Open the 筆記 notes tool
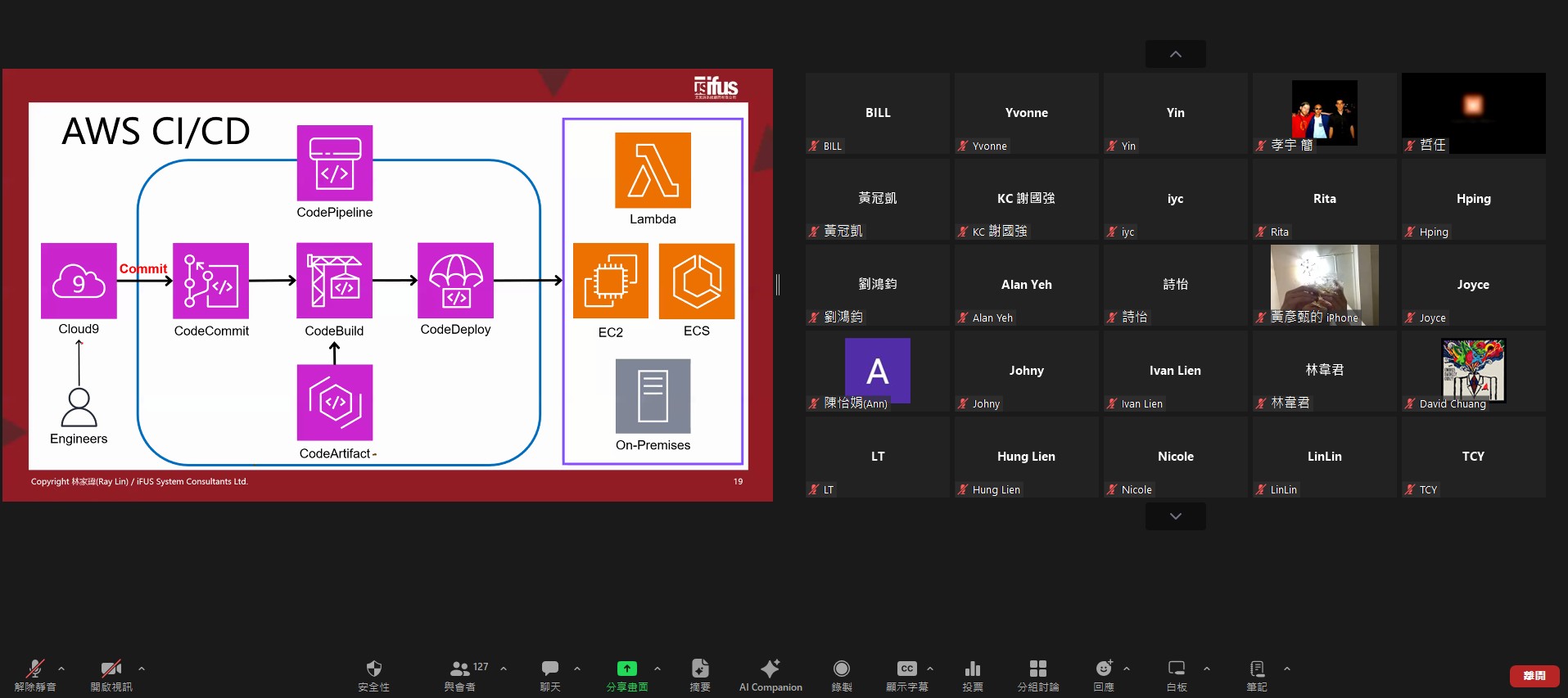This screenshot has height=698, width=1568. (x=1257, y=675)
